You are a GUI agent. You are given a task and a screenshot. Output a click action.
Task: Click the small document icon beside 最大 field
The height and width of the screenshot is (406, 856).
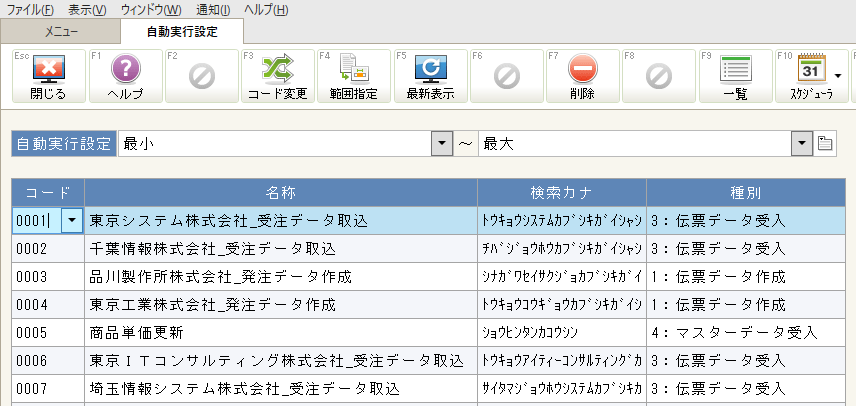click(x=825, y=144)
